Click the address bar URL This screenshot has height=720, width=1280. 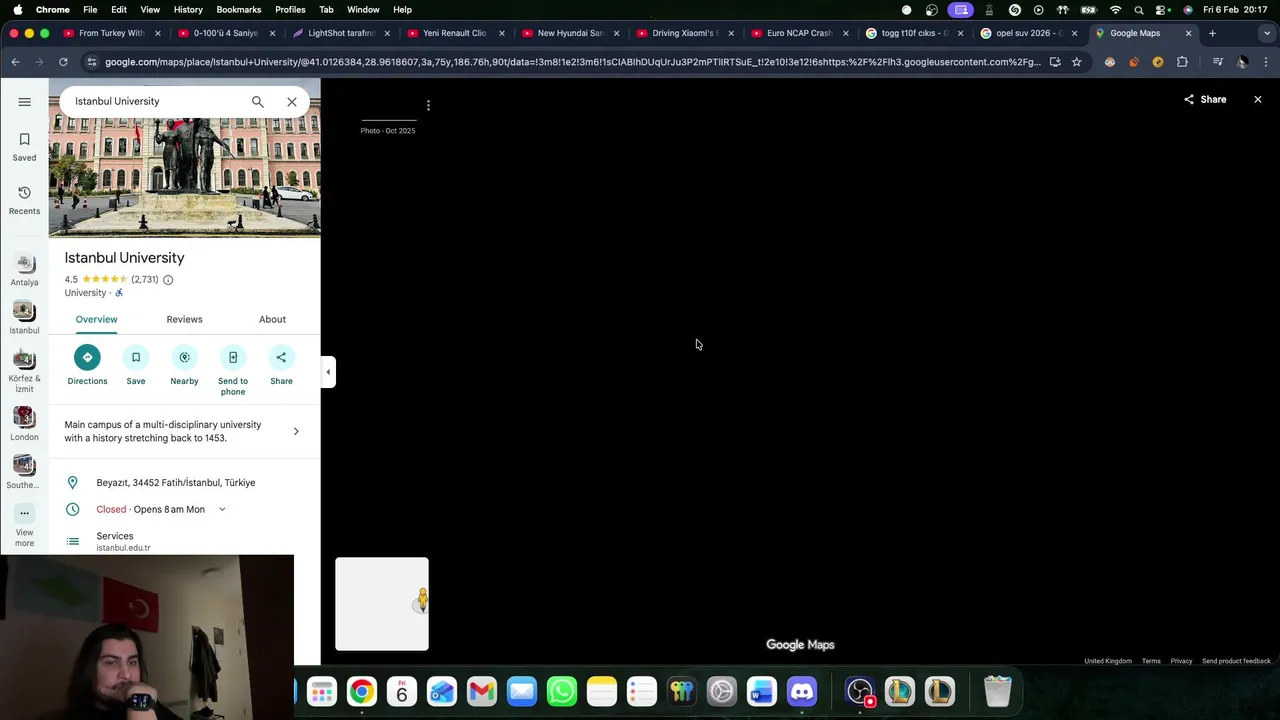(572, 62)
